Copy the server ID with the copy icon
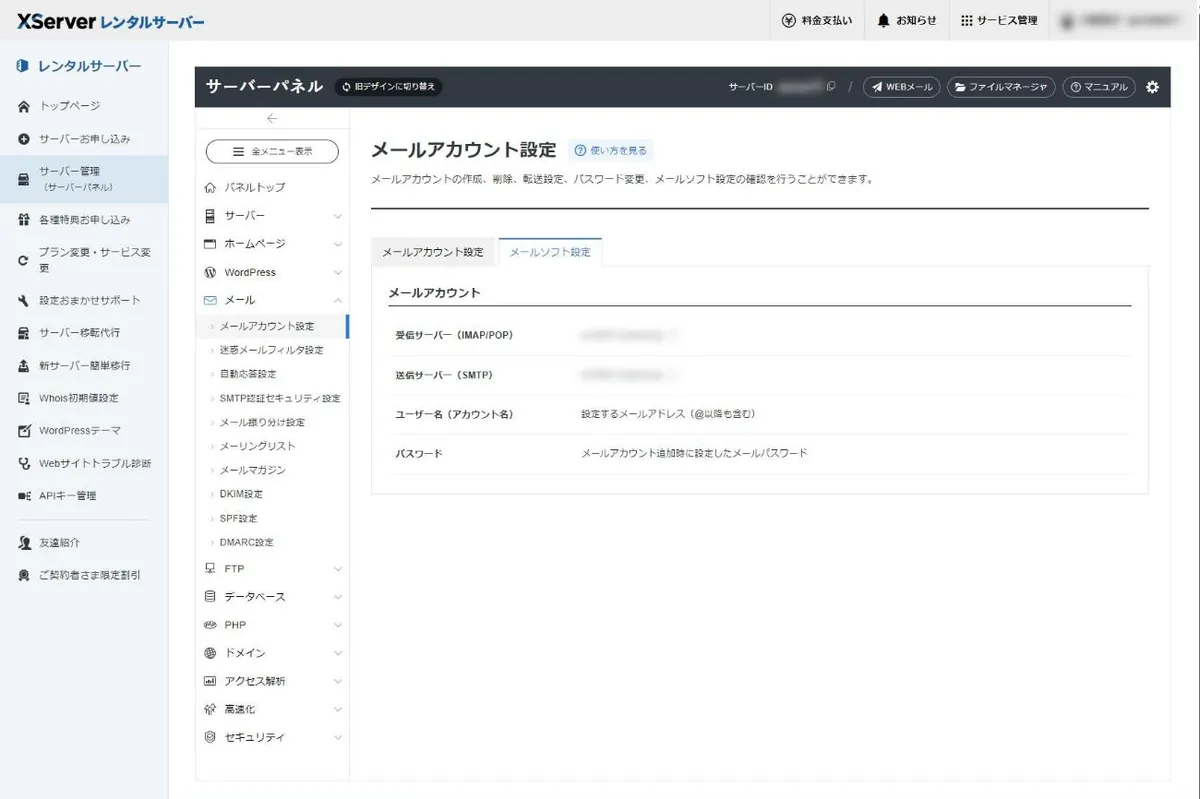1200x799 pixels. coord(831,87)
